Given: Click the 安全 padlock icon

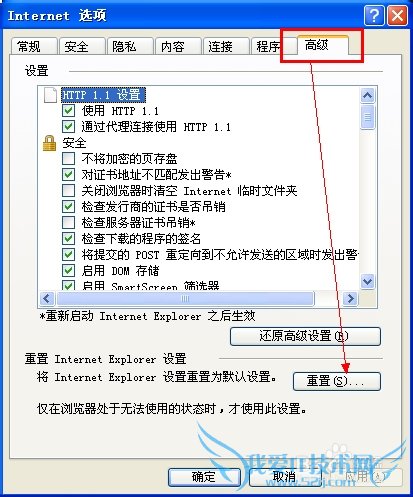Looking at the screenshot, I should click(49, 143).
